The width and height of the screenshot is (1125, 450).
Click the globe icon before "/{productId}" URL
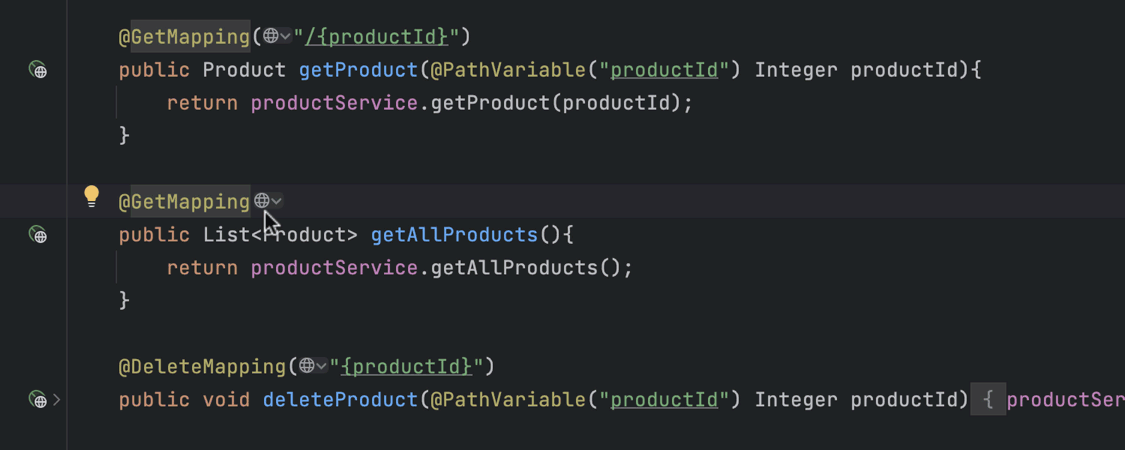tap(270, 37)
